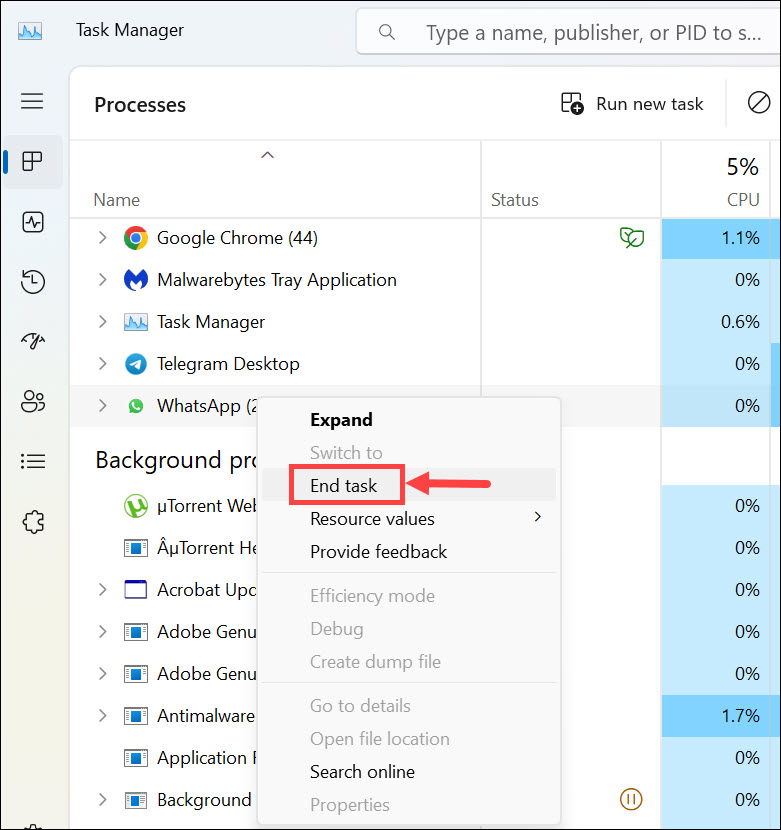This screenshot has height=830, width=781.
Task: Expand the Telegram Desktop process row
Action: (102, 364)
